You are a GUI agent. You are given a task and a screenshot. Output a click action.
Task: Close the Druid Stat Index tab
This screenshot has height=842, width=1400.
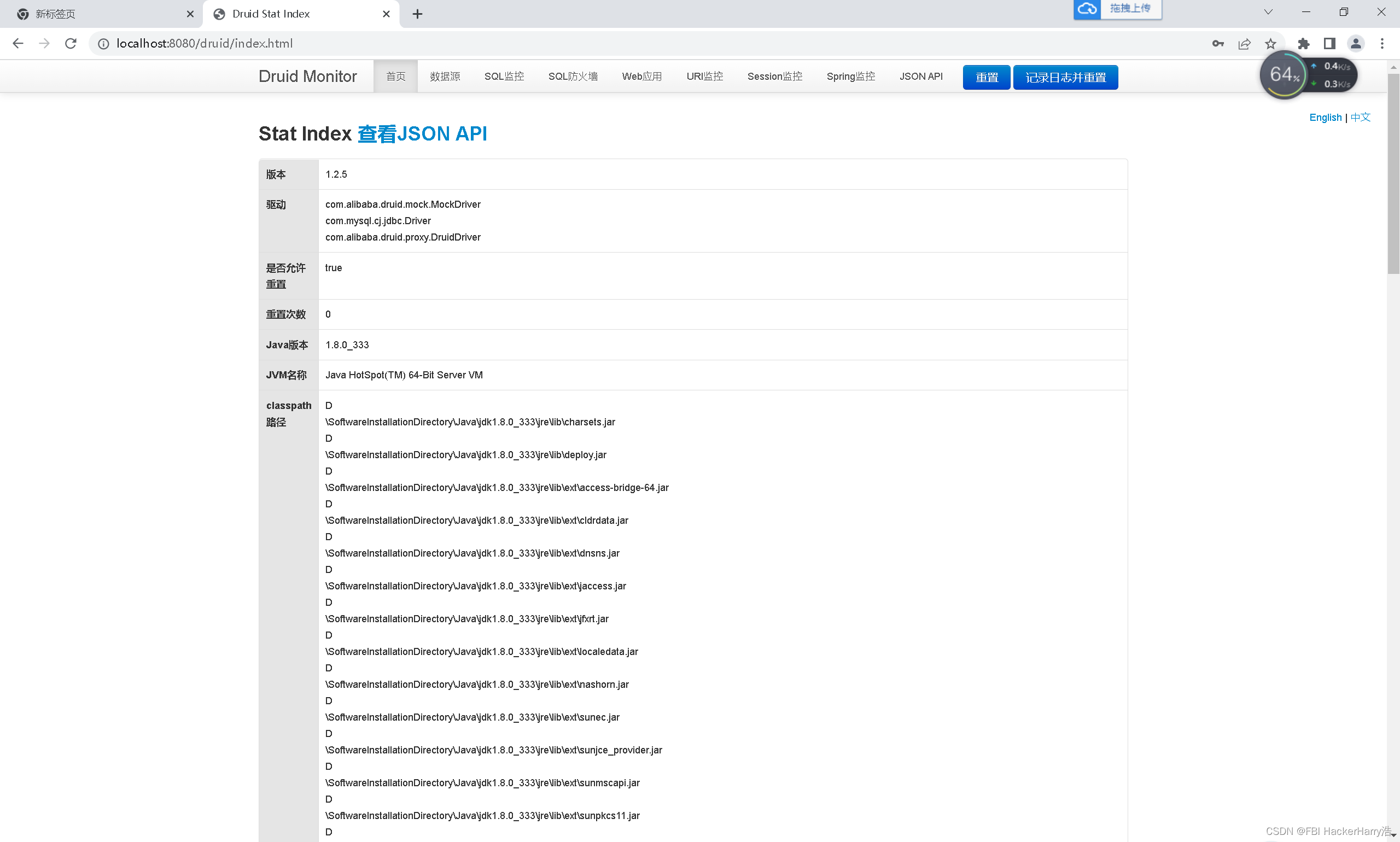[x=387, y=14]
